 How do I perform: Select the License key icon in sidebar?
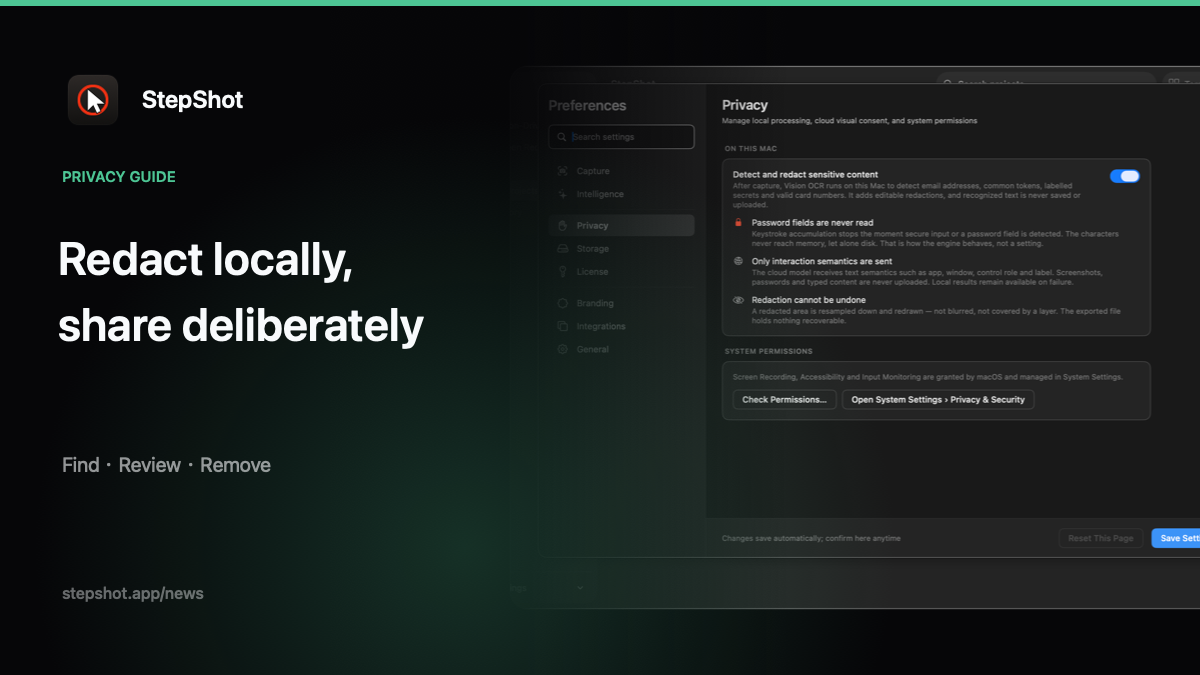tap(563, 271)
